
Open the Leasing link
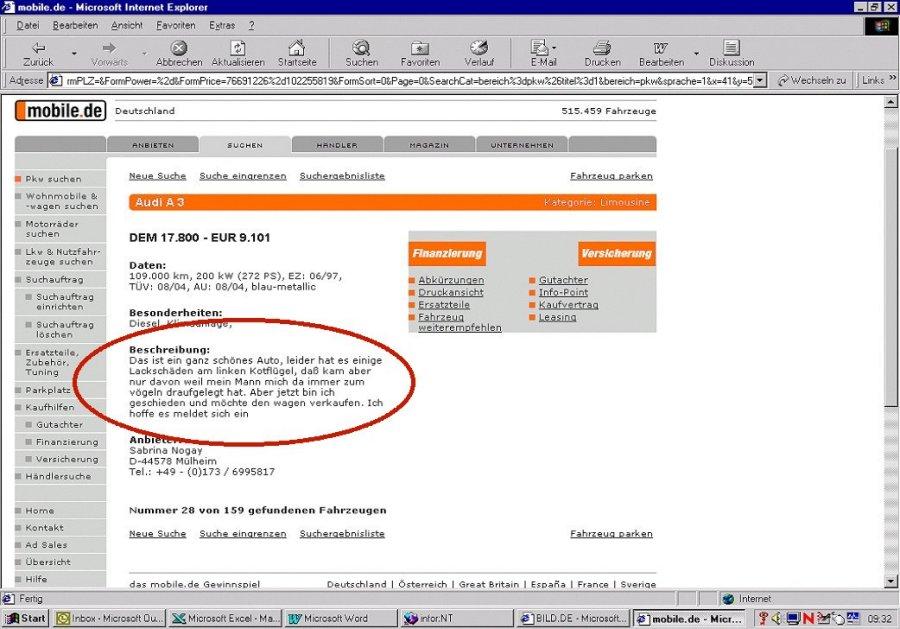pyautogui.click(x=557, y=317)
